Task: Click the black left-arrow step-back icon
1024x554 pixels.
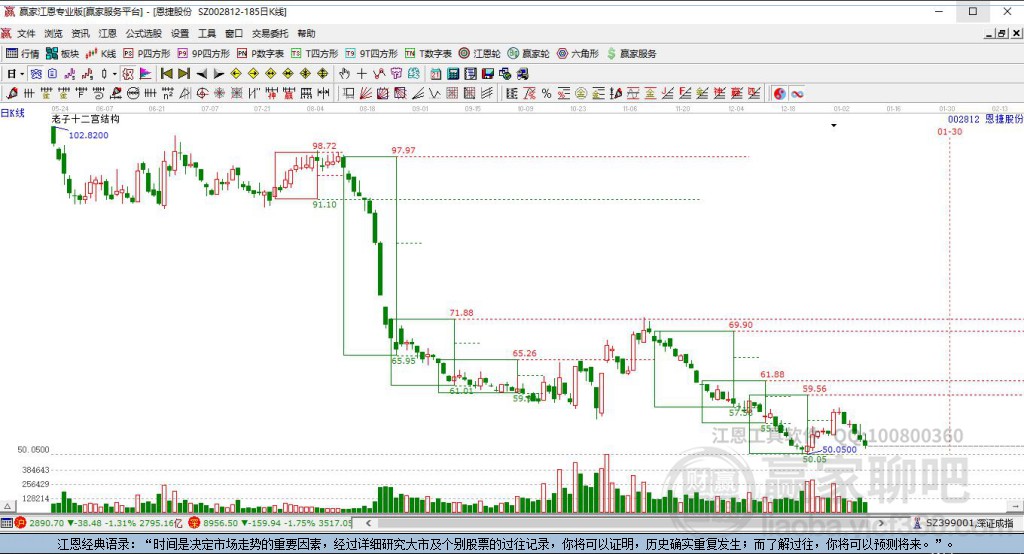Action: pyautogui.click(x=202, y=74)
